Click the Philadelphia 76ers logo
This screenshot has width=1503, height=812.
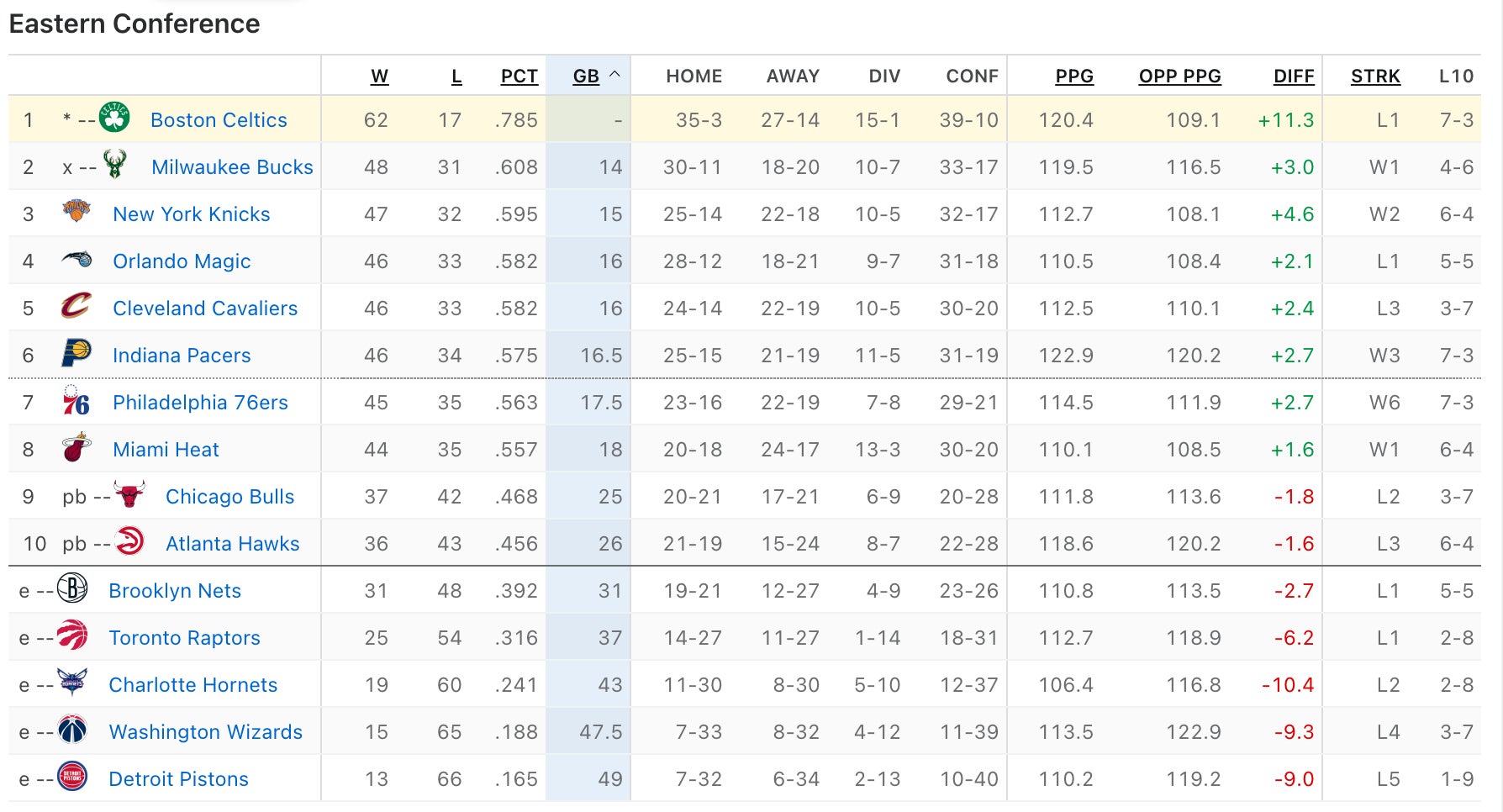(76, 401)
